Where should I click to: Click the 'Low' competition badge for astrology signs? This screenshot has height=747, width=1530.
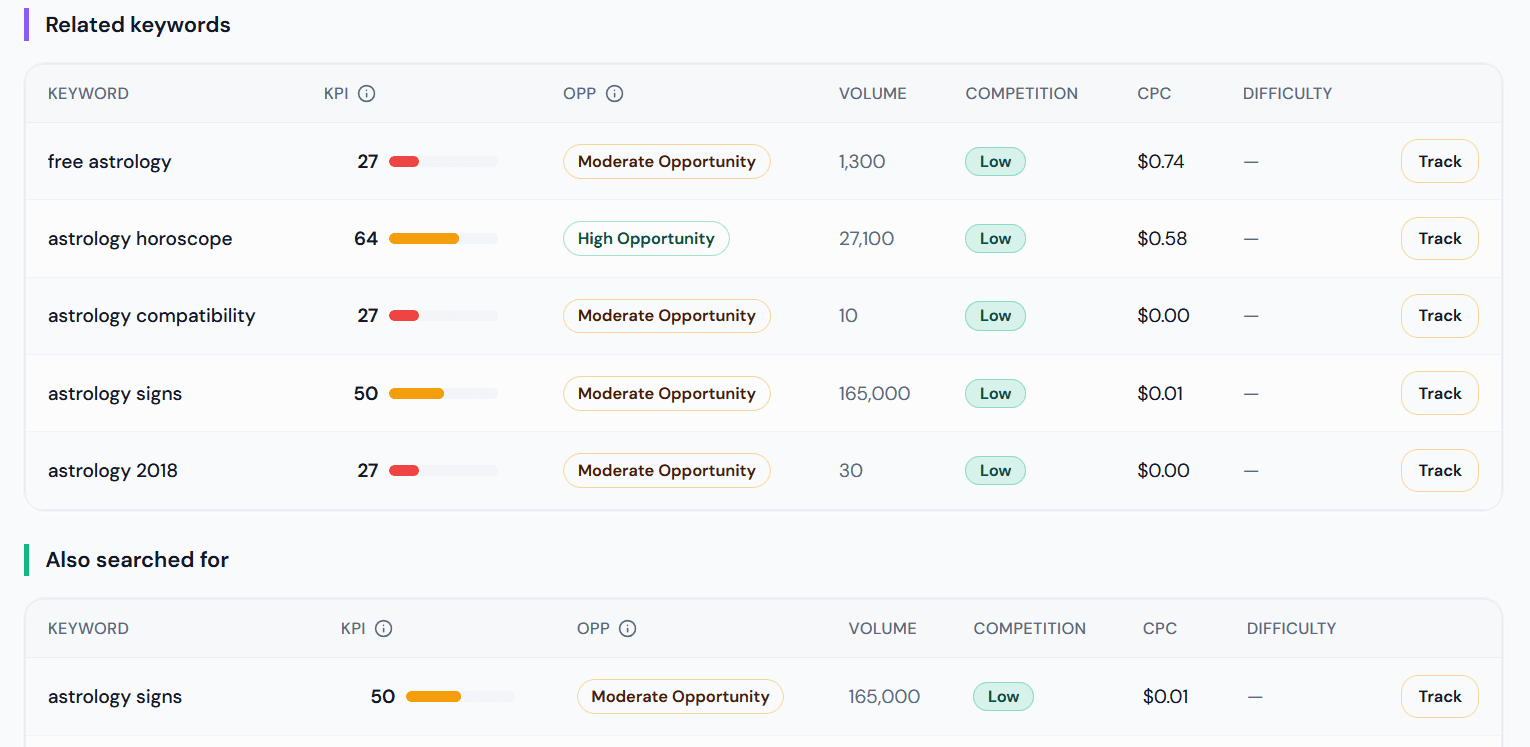(x=995, y=393)
